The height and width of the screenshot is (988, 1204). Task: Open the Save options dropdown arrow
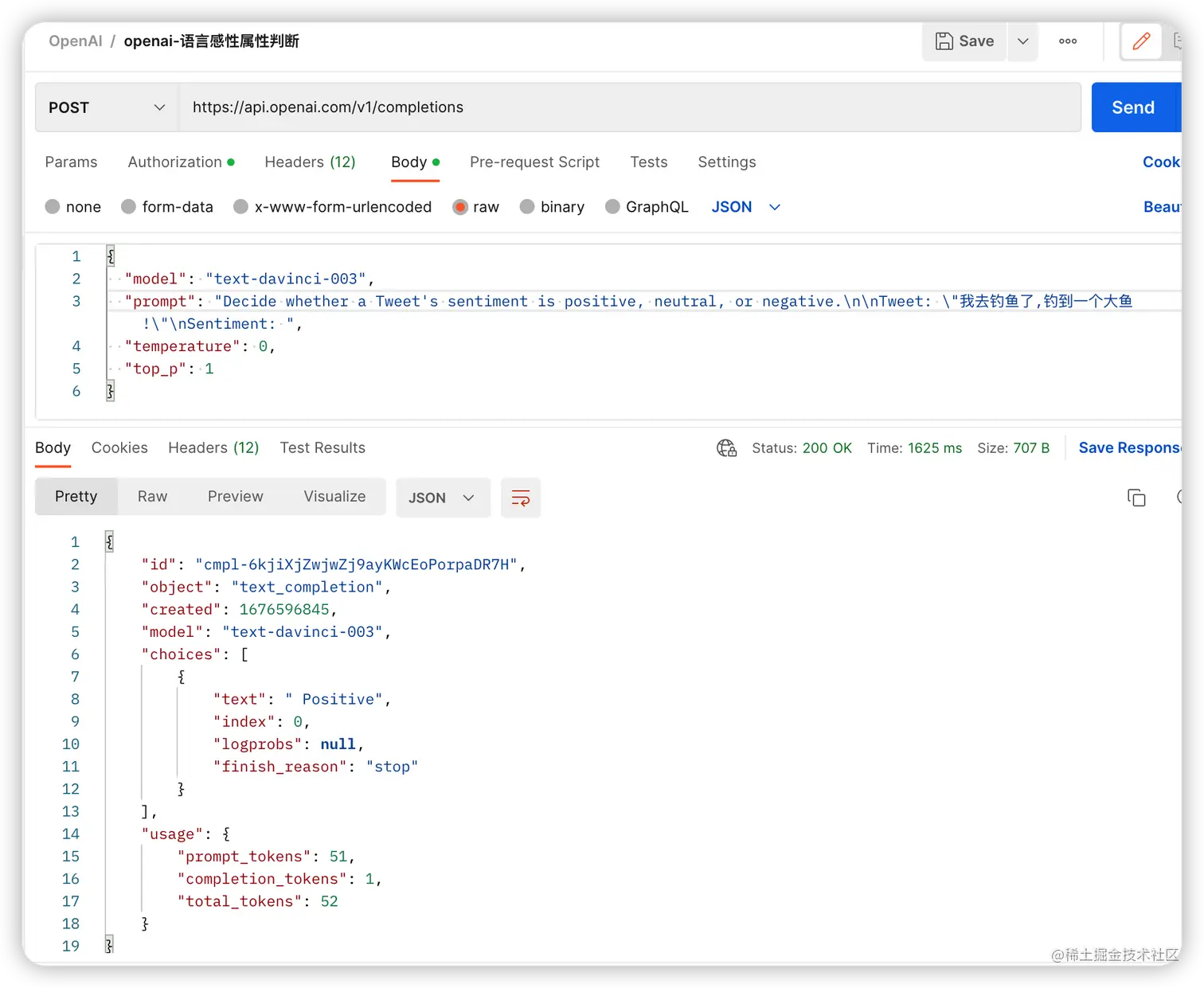[x=1023, y=41]
